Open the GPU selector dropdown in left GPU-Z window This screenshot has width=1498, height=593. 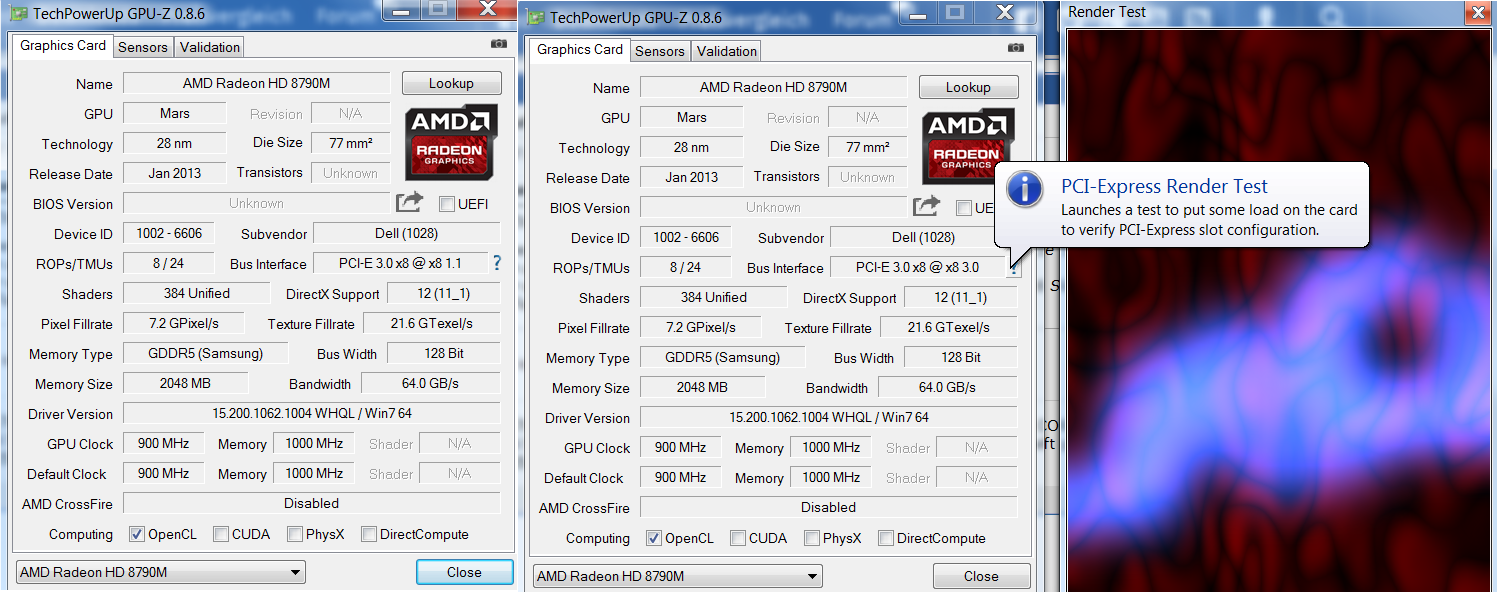(x=160, y=572)
